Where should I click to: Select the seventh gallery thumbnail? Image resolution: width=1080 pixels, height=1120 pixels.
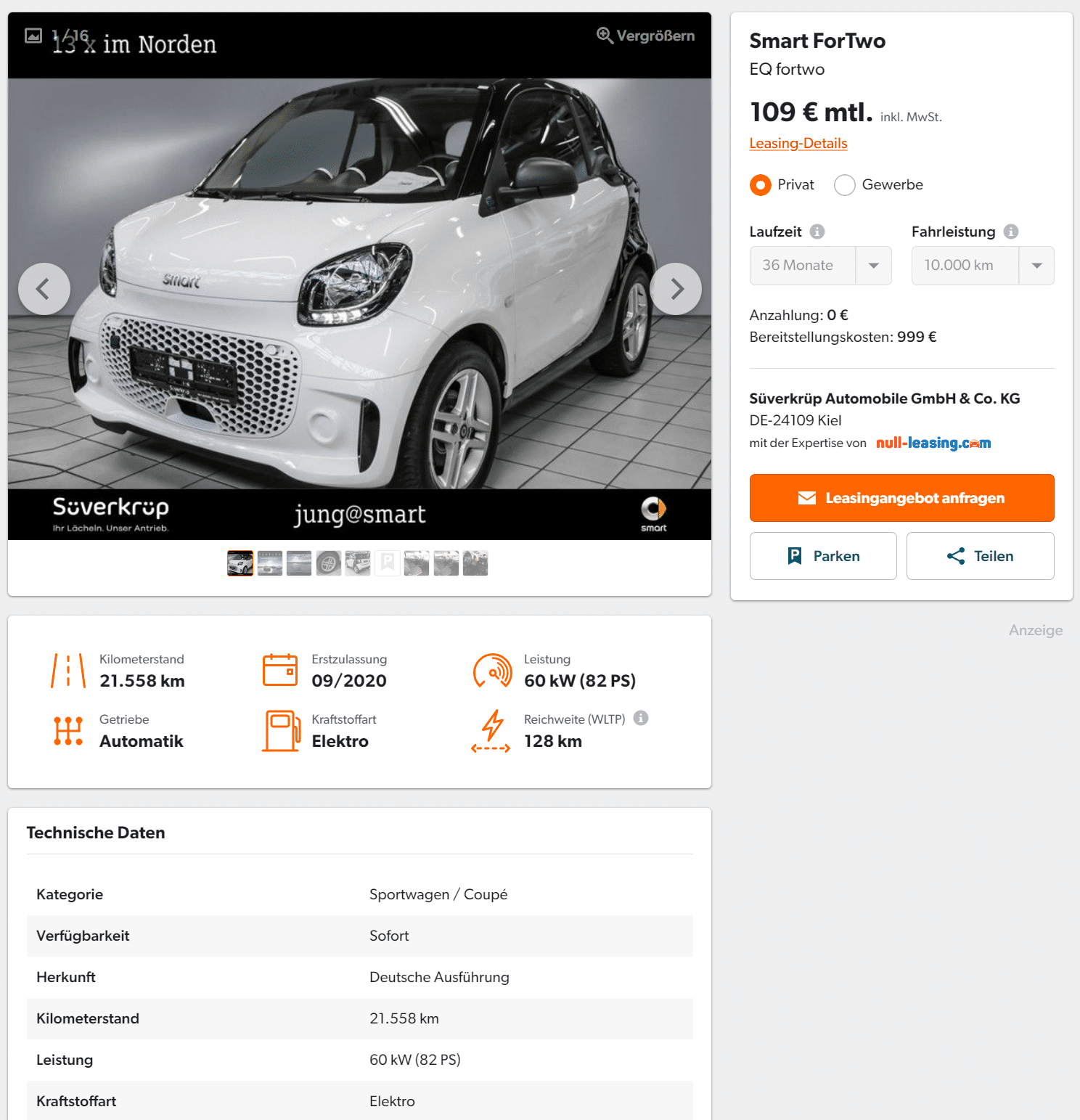[x=417, y=563]
